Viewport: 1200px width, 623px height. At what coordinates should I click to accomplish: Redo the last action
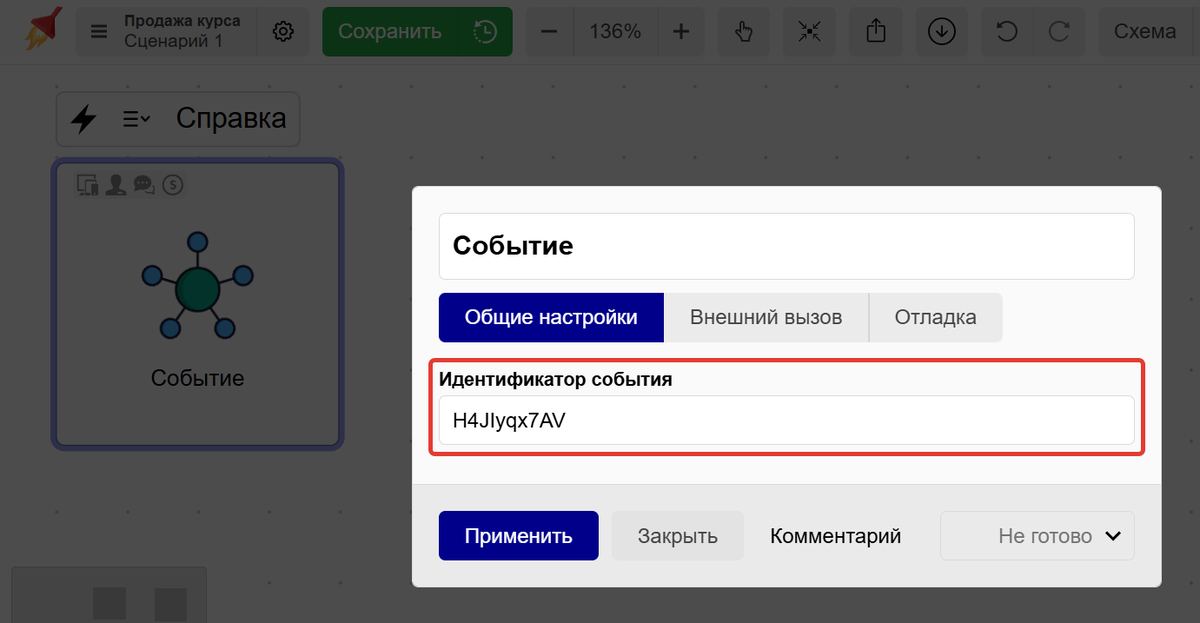click(1059, 32)
